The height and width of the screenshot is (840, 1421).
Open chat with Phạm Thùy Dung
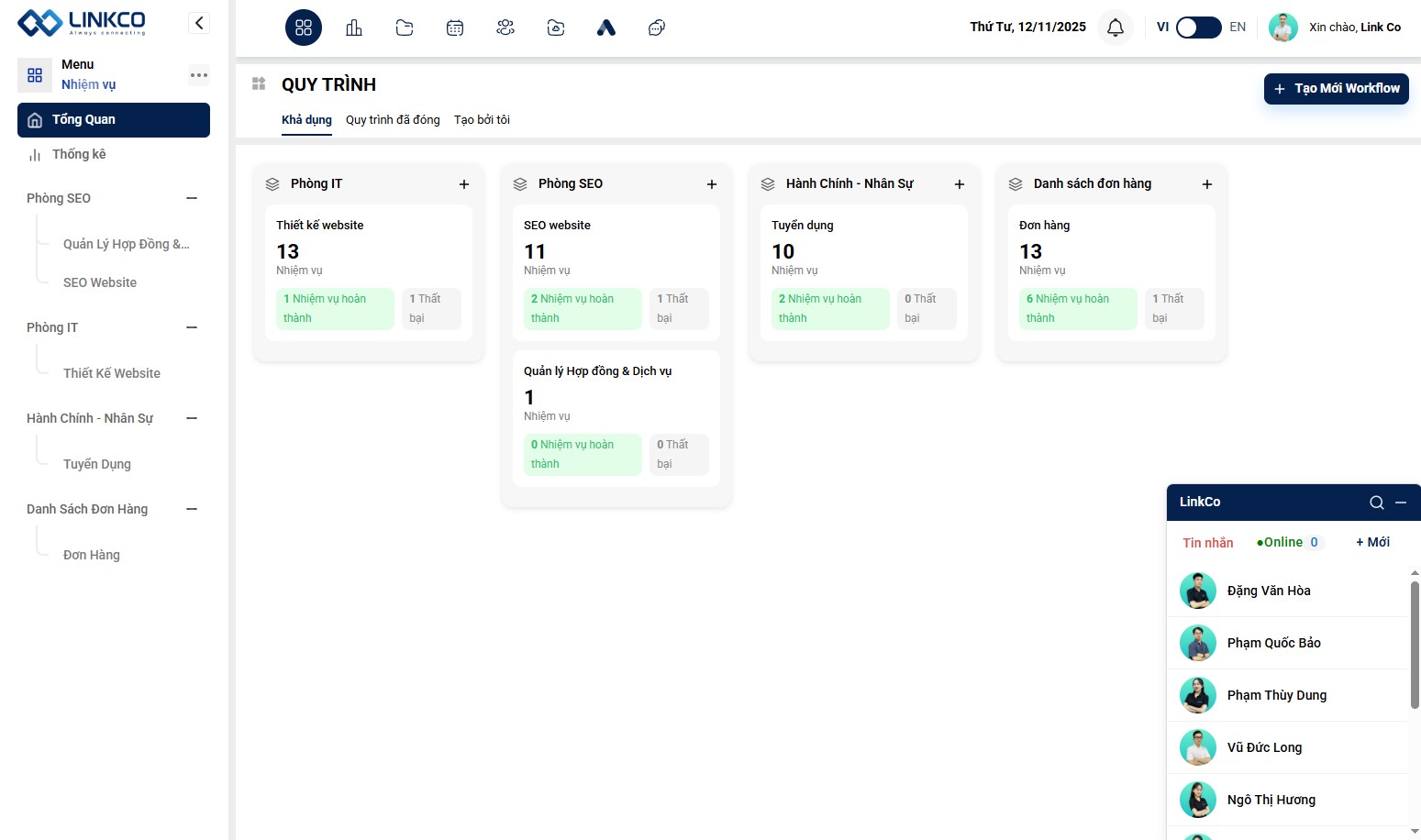click(1276, 695)
